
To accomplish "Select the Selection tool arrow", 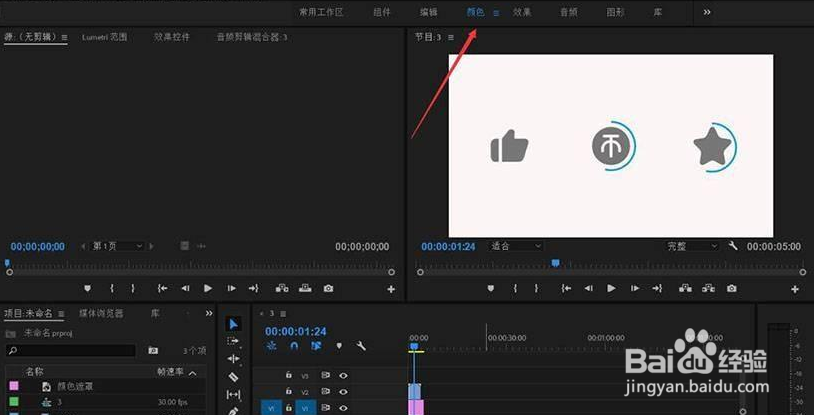I will (x=233, y=324).
